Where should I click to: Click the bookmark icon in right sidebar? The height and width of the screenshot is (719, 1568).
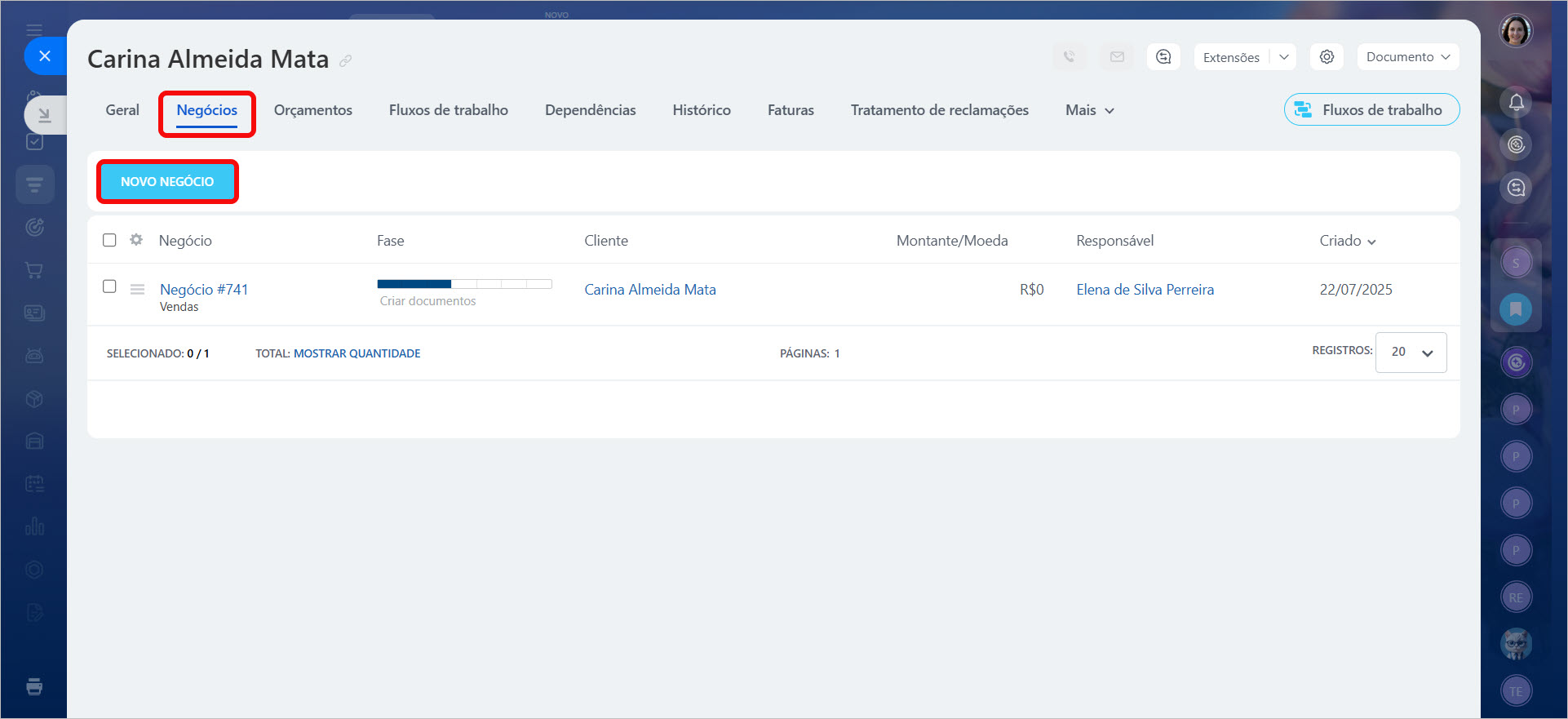tap(1516, 309)
